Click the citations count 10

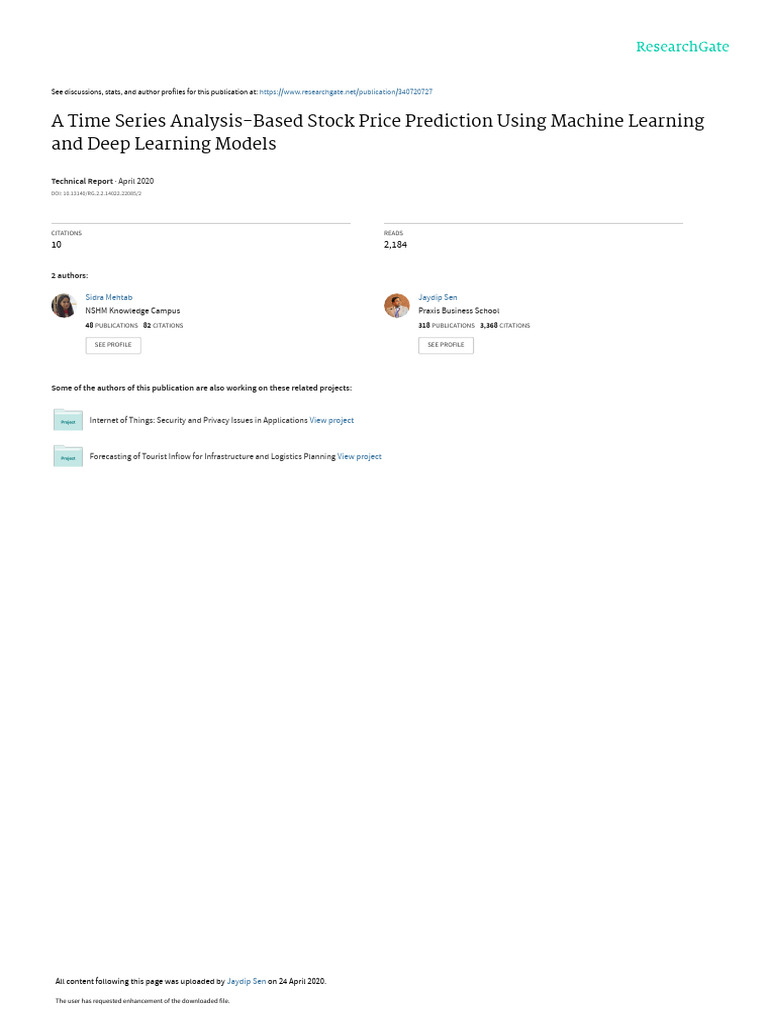pos(56,244)
